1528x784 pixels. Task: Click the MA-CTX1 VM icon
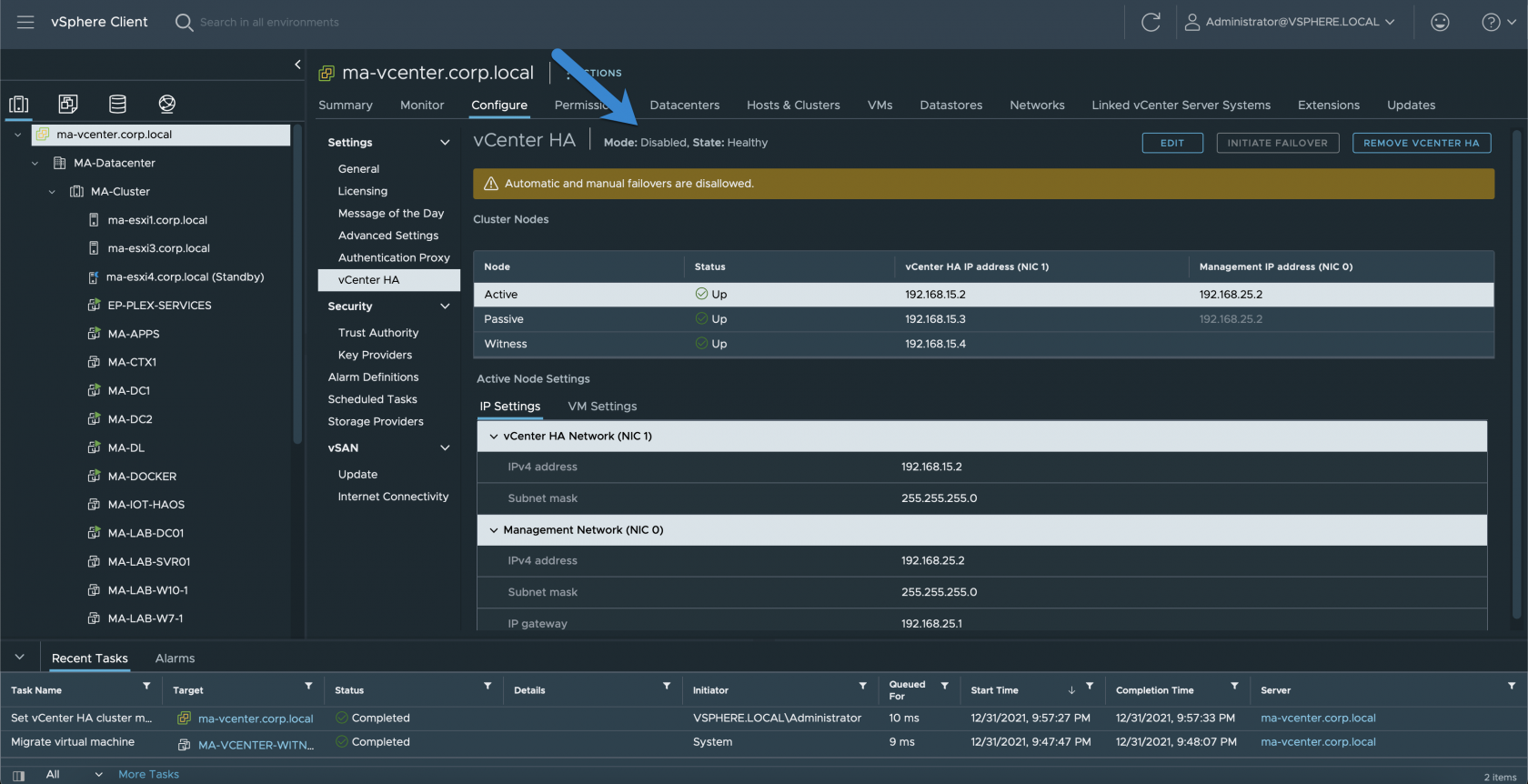94,362
